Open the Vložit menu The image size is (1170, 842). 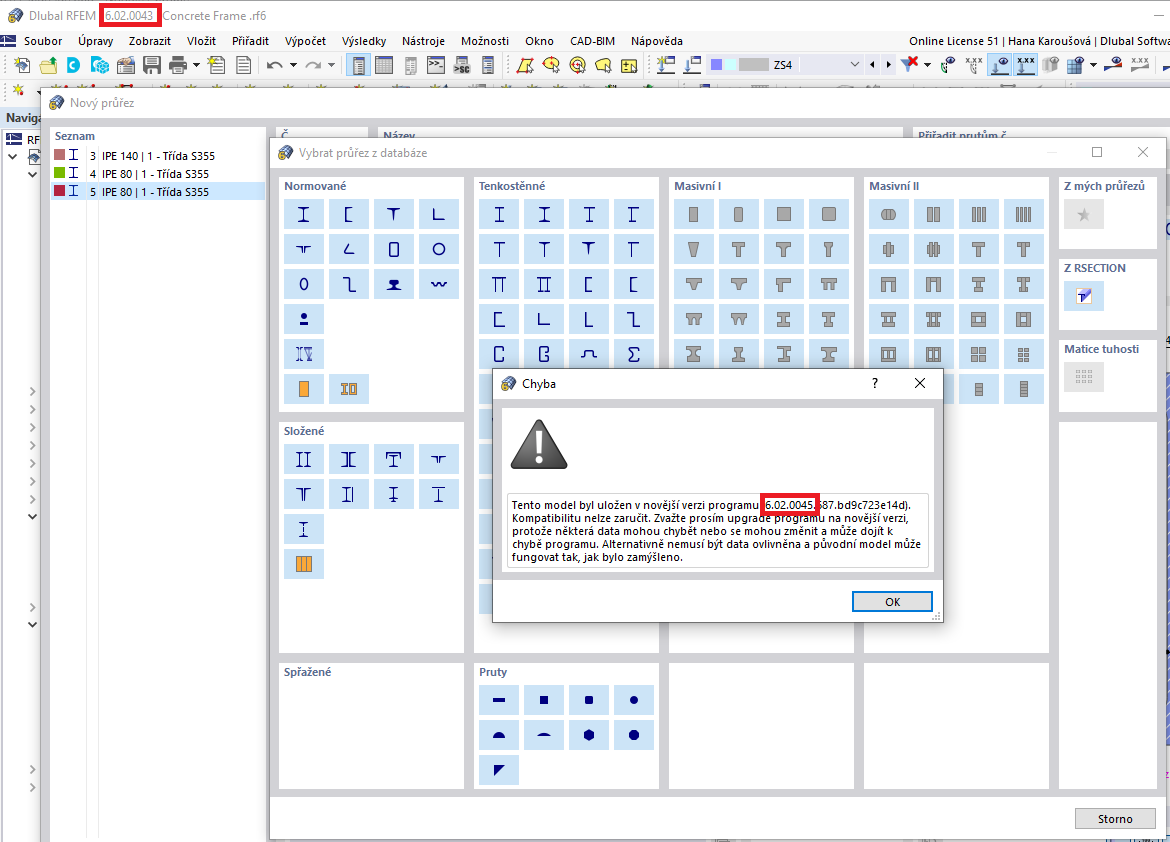click(201, 41)
